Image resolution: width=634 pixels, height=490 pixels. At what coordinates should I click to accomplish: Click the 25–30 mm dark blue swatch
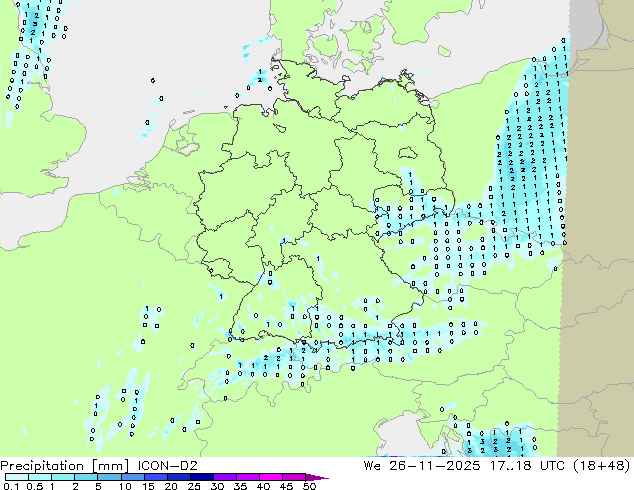[x=201, y=477]
